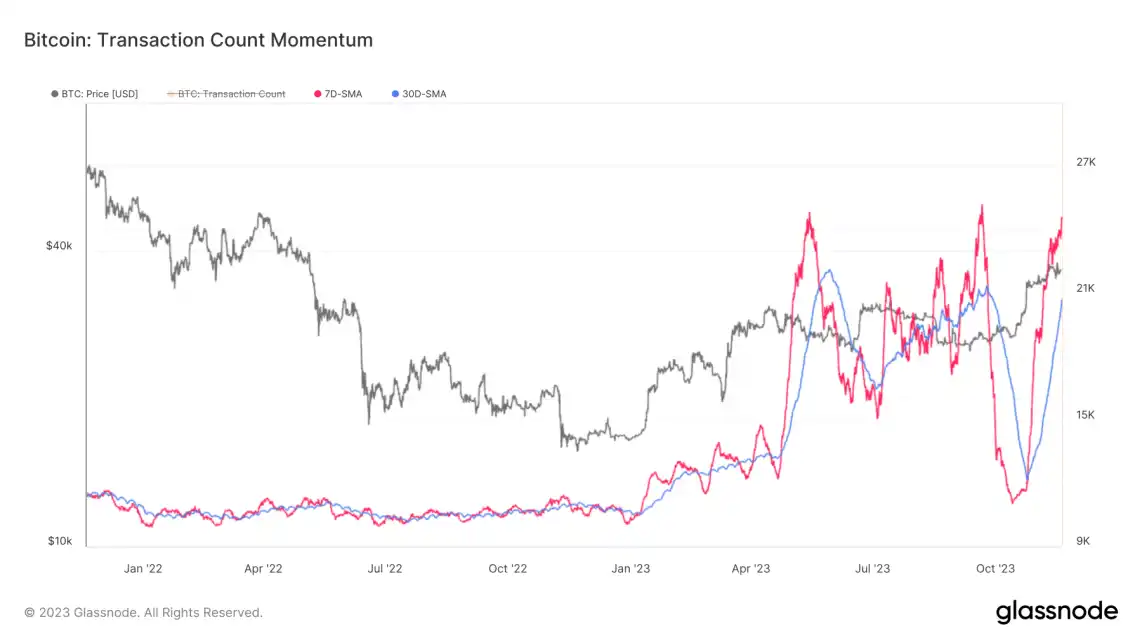Click the gray BTC Price legend dot
This screenshot has height=639, width=1143.
click(x=54, y=94)
